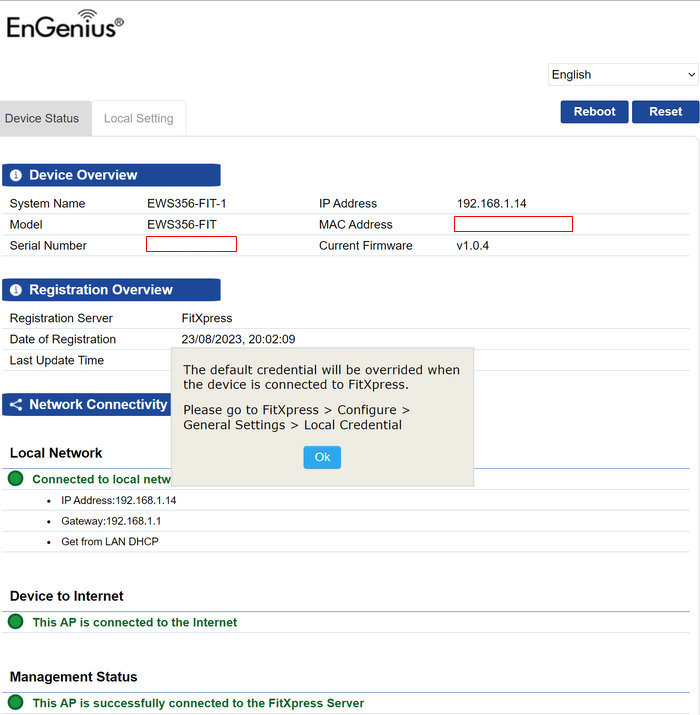The image size is (700, 715).
Task: Click green status circle for FitXpress Server
Action: (16, 703)
